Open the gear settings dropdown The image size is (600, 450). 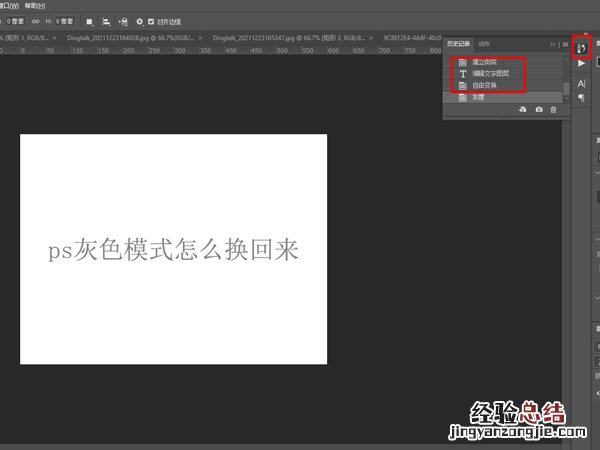pos(138,21)
